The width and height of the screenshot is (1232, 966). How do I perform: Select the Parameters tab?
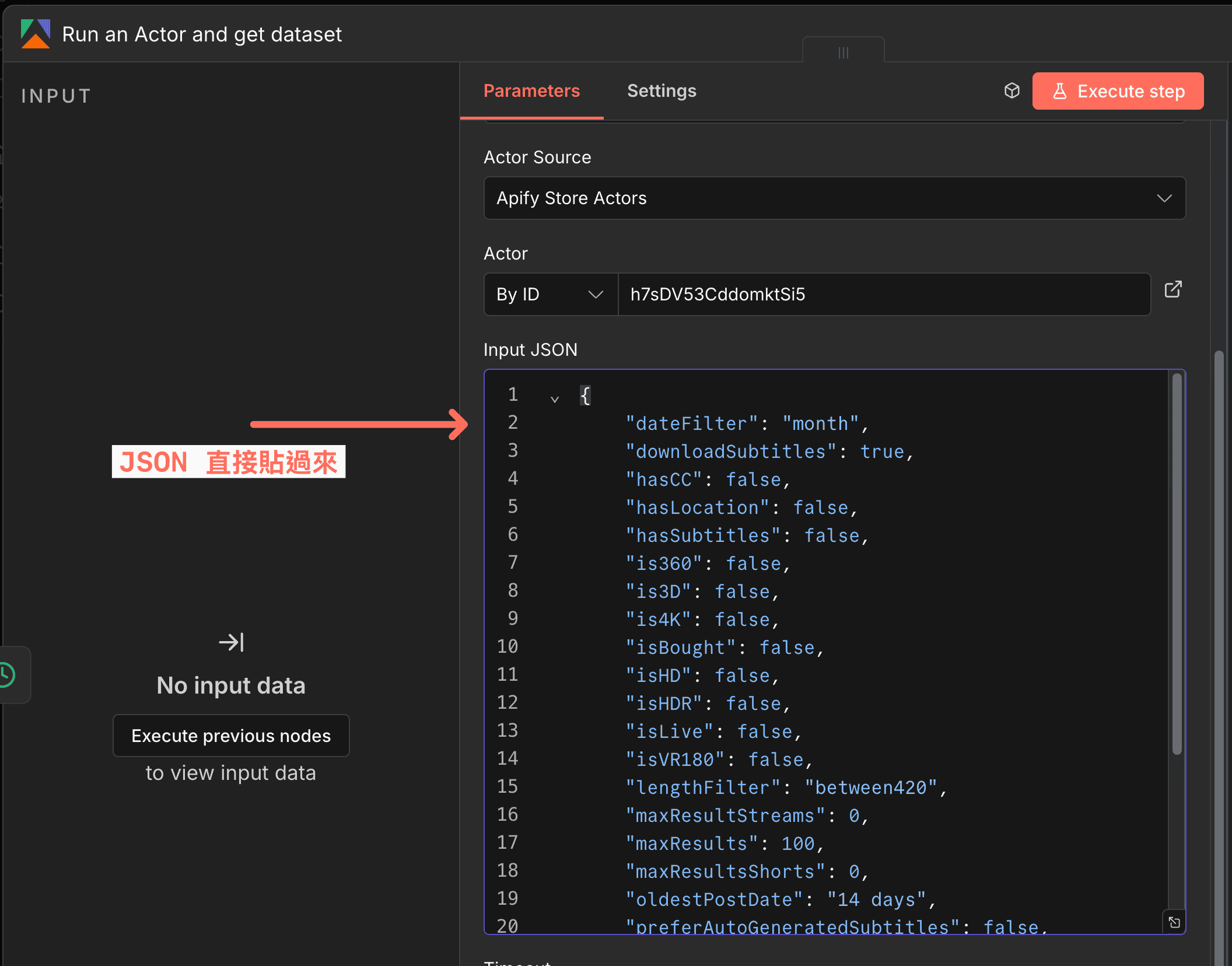531,91
